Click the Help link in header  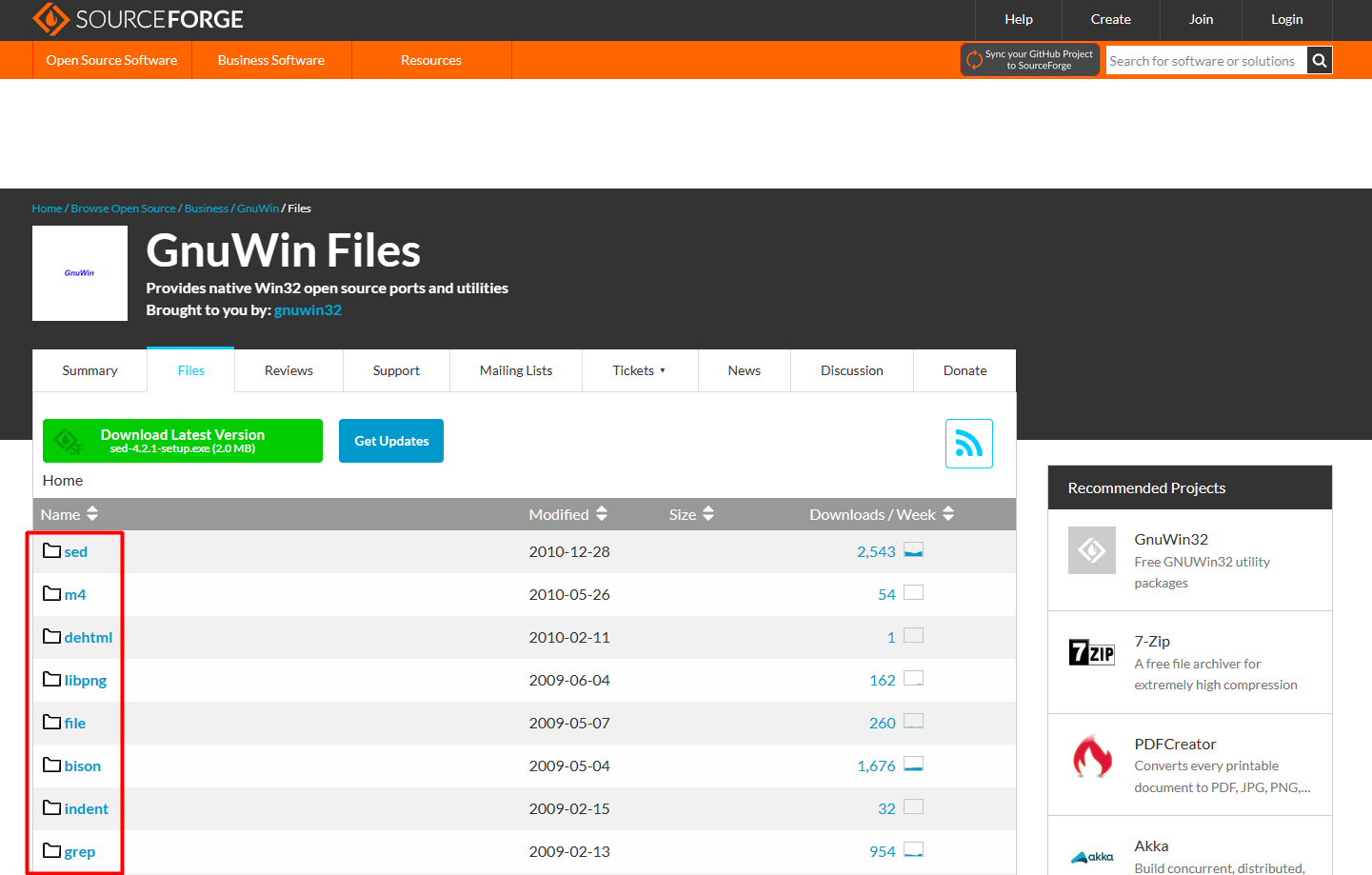coord(1019,19)
